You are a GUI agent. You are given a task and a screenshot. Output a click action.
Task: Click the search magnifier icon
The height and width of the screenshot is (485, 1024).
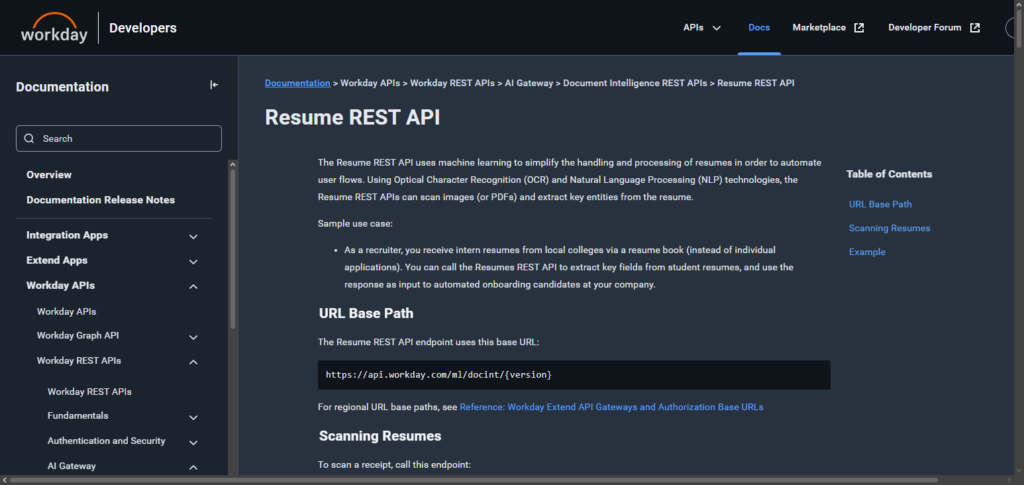(29, 138)
